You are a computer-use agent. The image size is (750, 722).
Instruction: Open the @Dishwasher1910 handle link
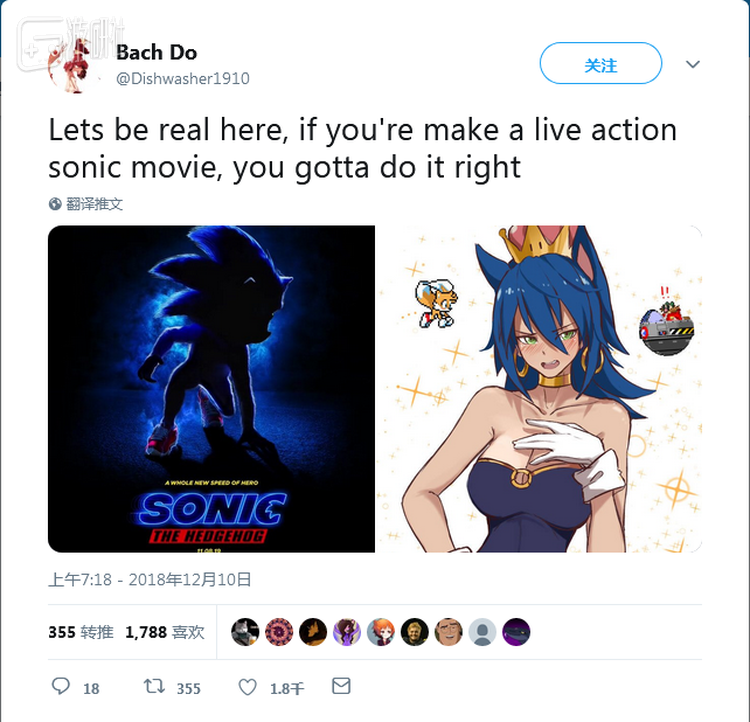[183, 78]
